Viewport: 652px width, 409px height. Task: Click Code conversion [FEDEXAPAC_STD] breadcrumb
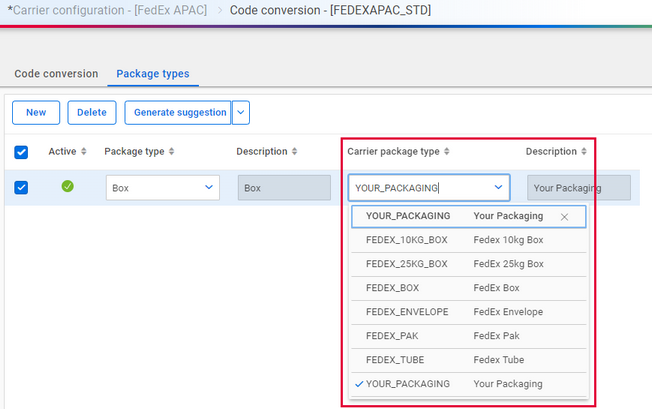tap(330, 10)
